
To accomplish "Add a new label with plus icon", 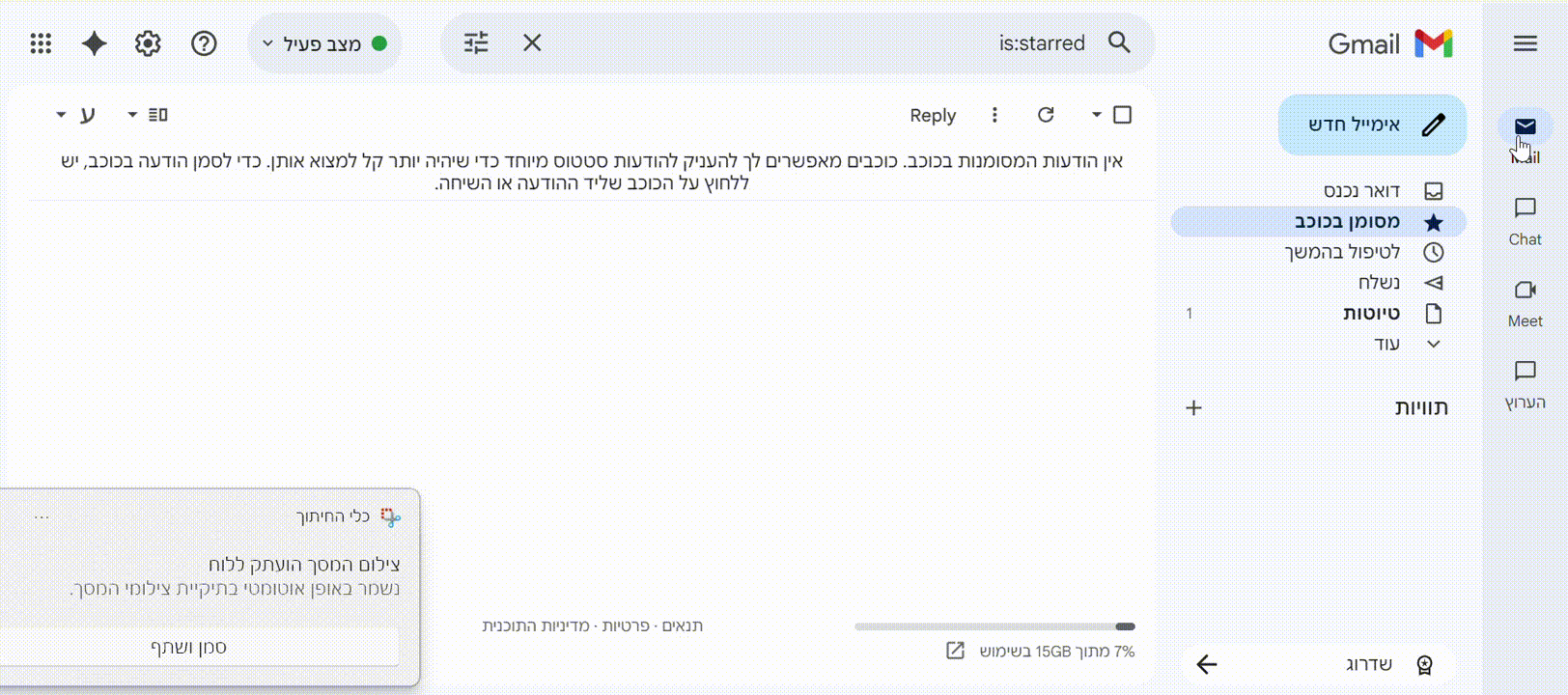I will 1193,408.
